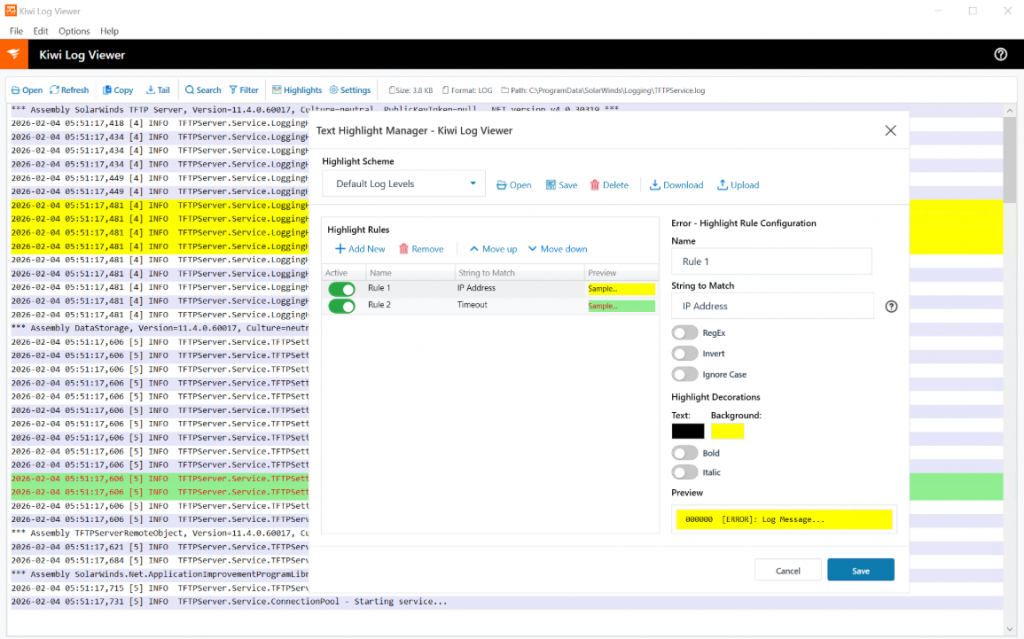Screen dimensions: 1024x639
Task: Open a log file from main toolbar
Action: click(x=27, y=90)
